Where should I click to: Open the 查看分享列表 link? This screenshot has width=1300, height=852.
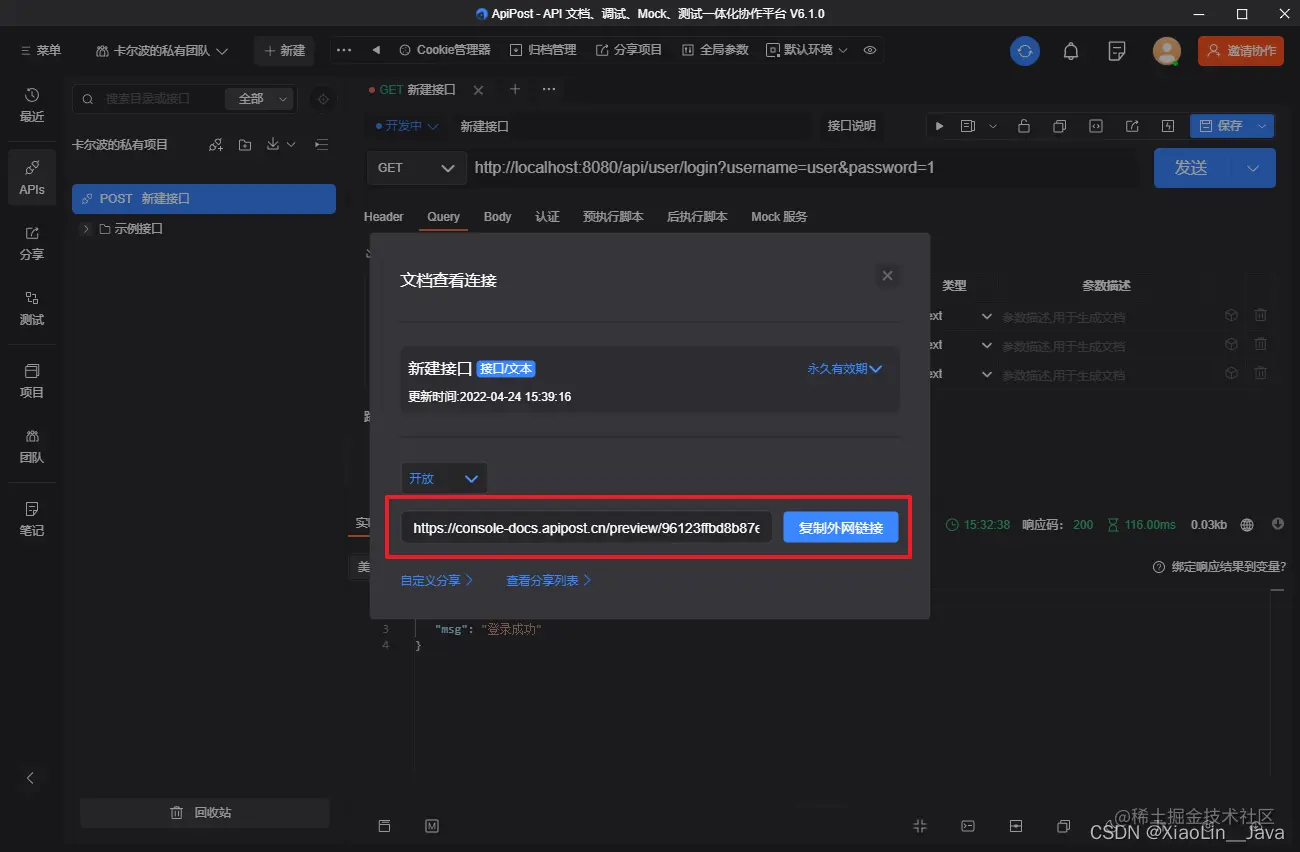coord(549,581)
